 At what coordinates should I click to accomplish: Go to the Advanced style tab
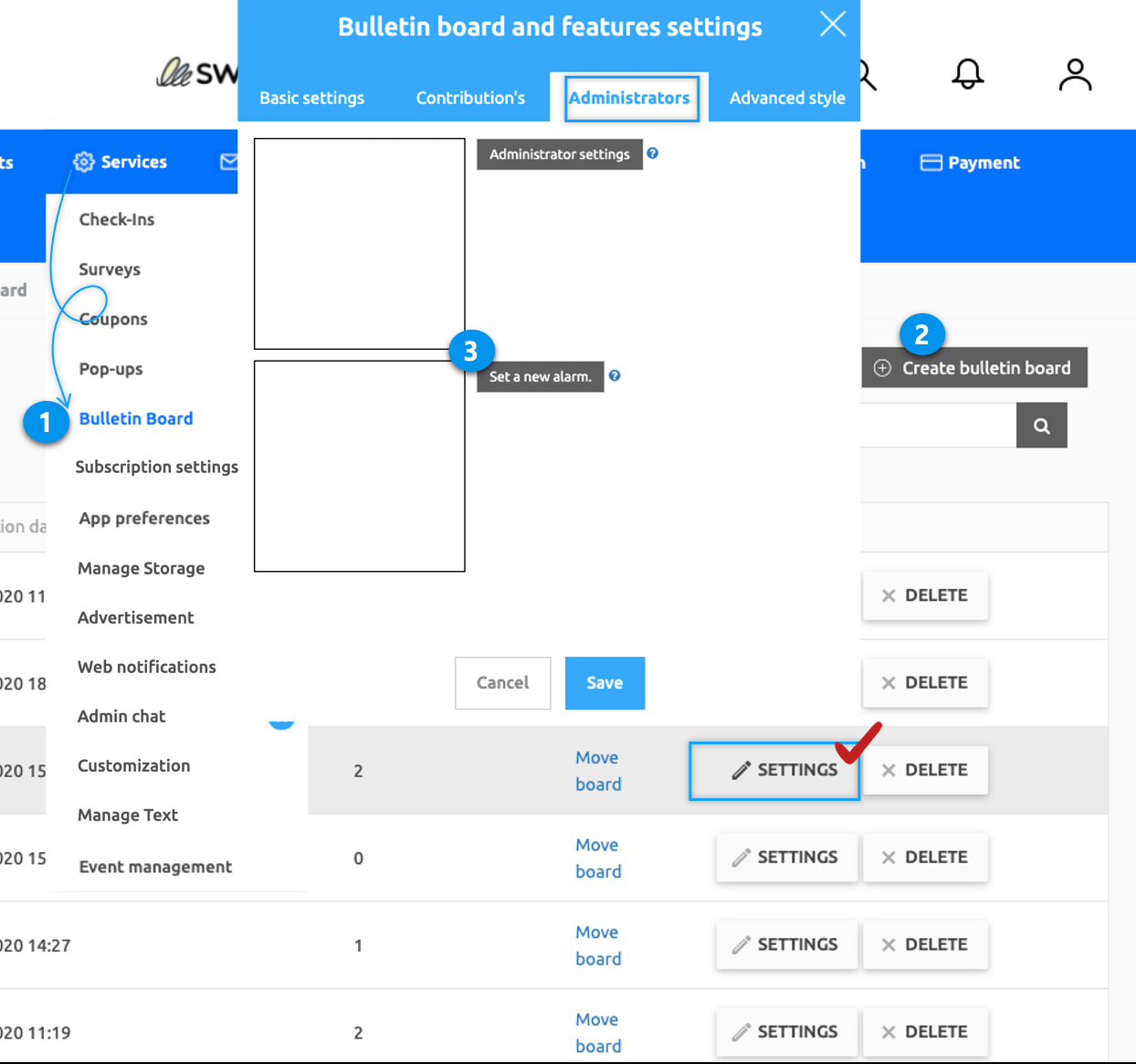(x=786, y=98)
